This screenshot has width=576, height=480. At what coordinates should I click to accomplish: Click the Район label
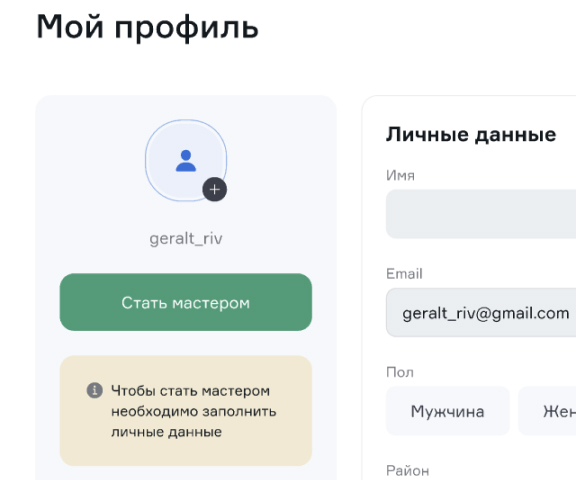[x=407, y=471]
